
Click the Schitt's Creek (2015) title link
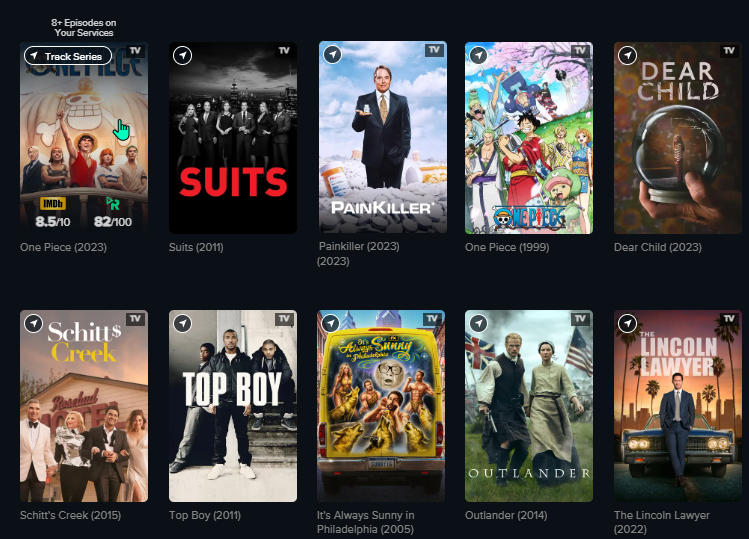71,516
